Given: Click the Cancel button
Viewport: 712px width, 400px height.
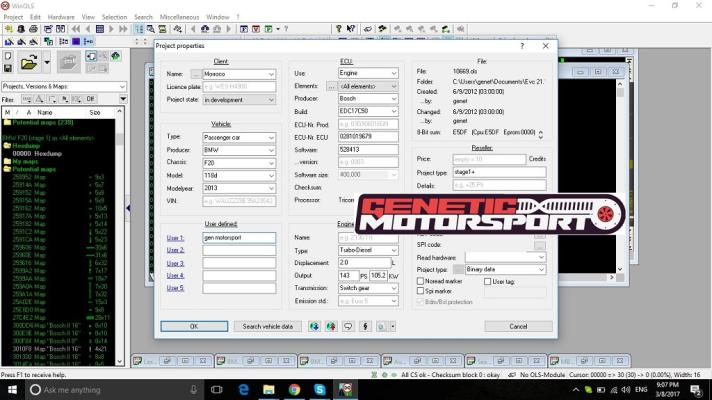Looking at the screenshot, I should 517,326.
